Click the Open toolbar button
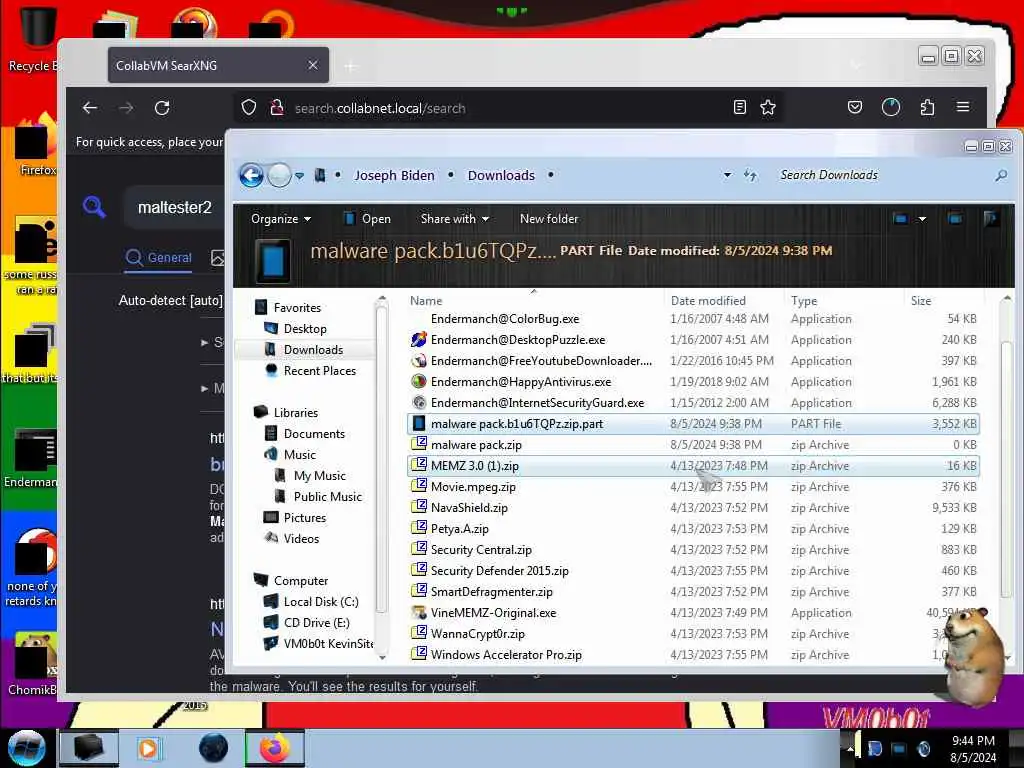1024x768 pixels. click(368, 219)
